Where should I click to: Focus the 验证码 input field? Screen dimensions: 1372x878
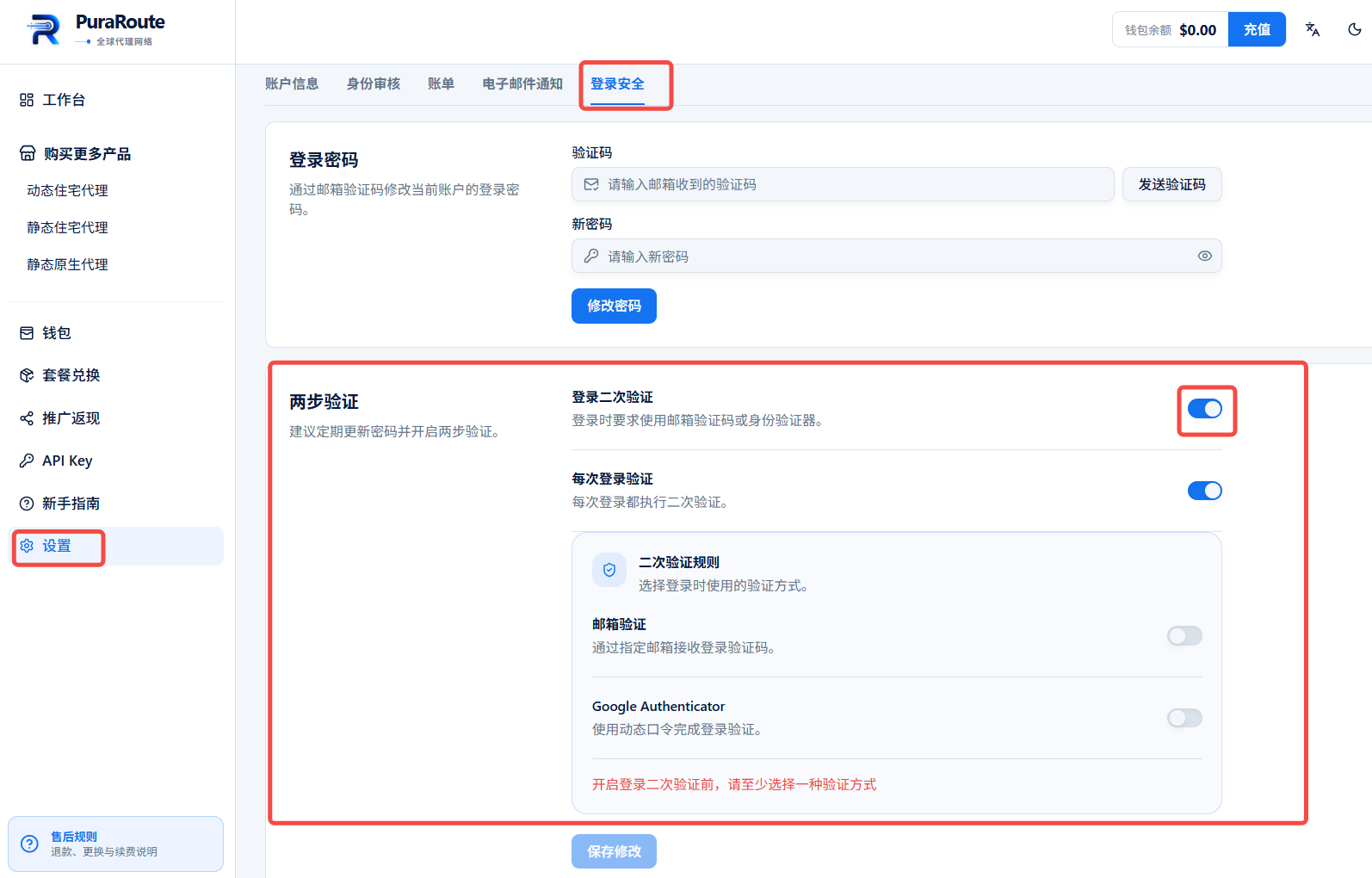[x=843, y=184]
